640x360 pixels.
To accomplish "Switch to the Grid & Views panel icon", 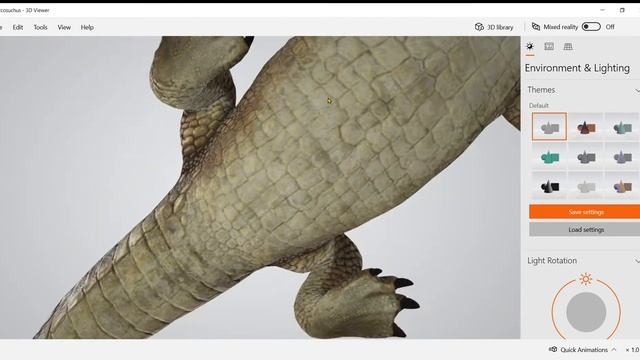I will point(568,46).
